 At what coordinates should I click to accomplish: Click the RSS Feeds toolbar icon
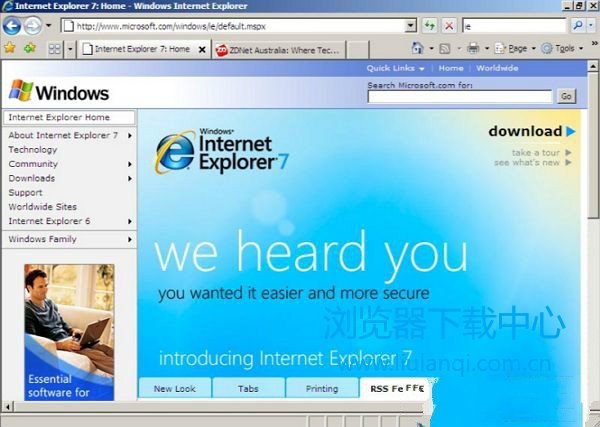(x=445, y=49)
